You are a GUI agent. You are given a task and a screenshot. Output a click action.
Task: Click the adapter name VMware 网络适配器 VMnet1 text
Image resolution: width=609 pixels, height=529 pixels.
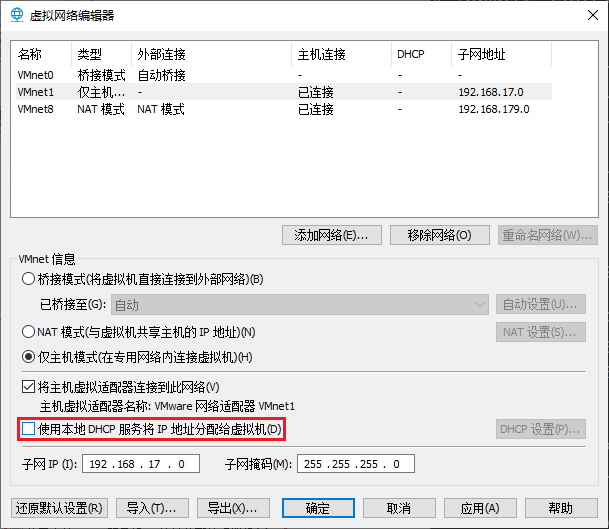225,406
